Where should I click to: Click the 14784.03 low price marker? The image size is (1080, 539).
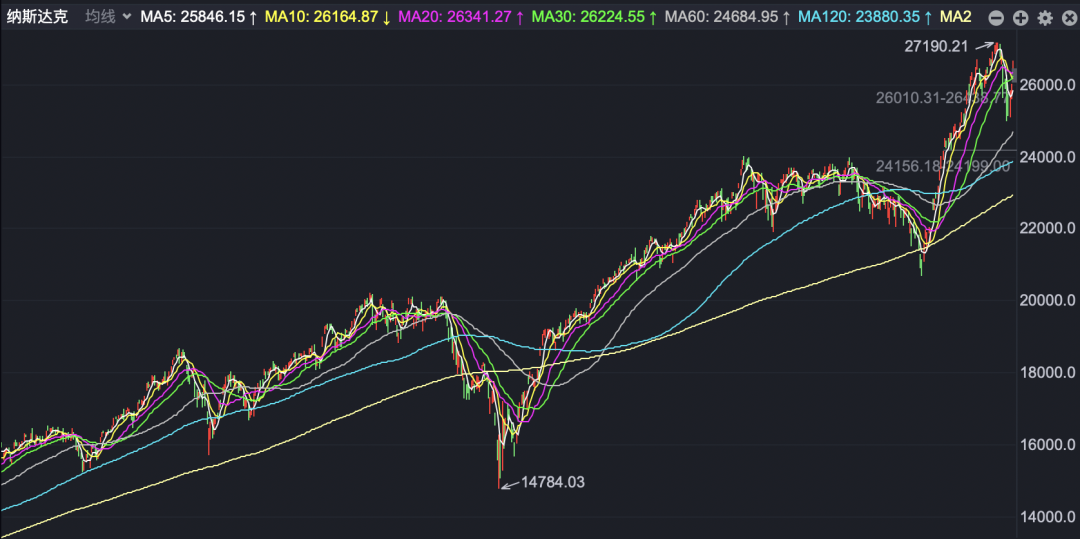pos(552,483)
